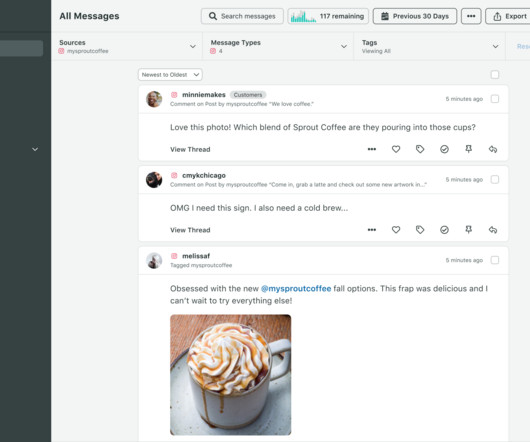530x442 pixels.
Task: Tag the minniemakes message
Action: pos(420,149)
